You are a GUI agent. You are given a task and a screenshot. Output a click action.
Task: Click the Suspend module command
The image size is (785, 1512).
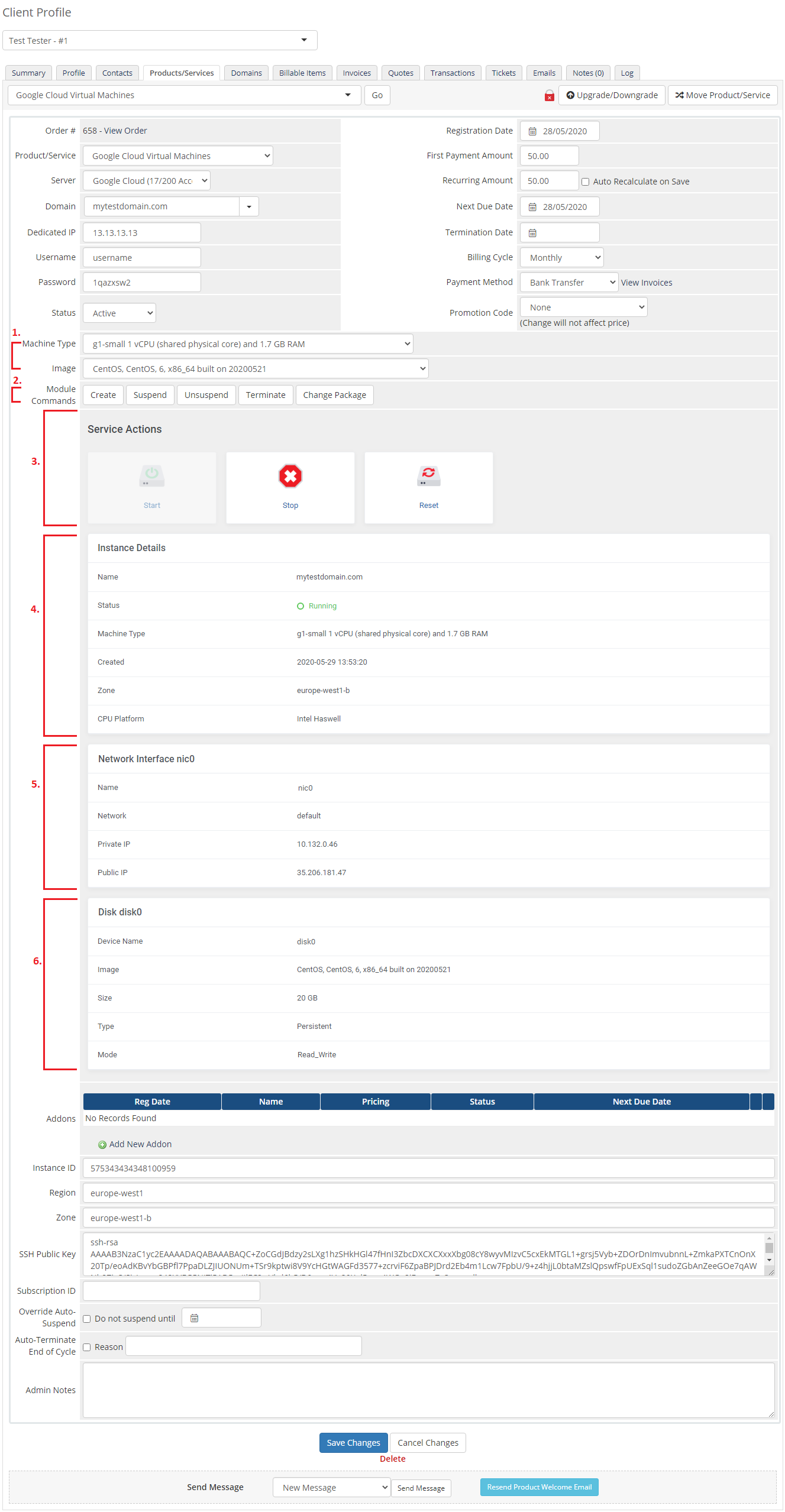(x=150, y=395)
